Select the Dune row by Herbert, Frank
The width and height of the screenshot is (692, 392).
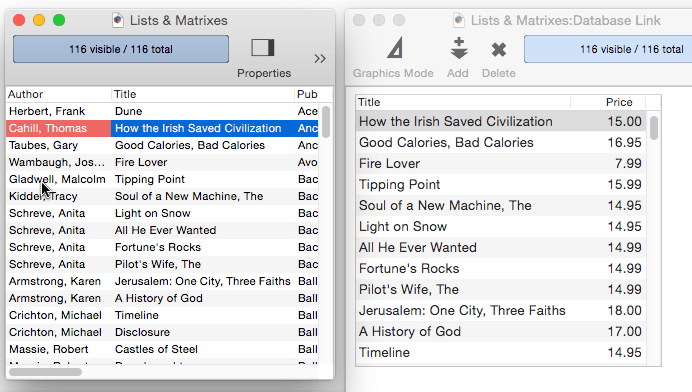tap(162, 111)
